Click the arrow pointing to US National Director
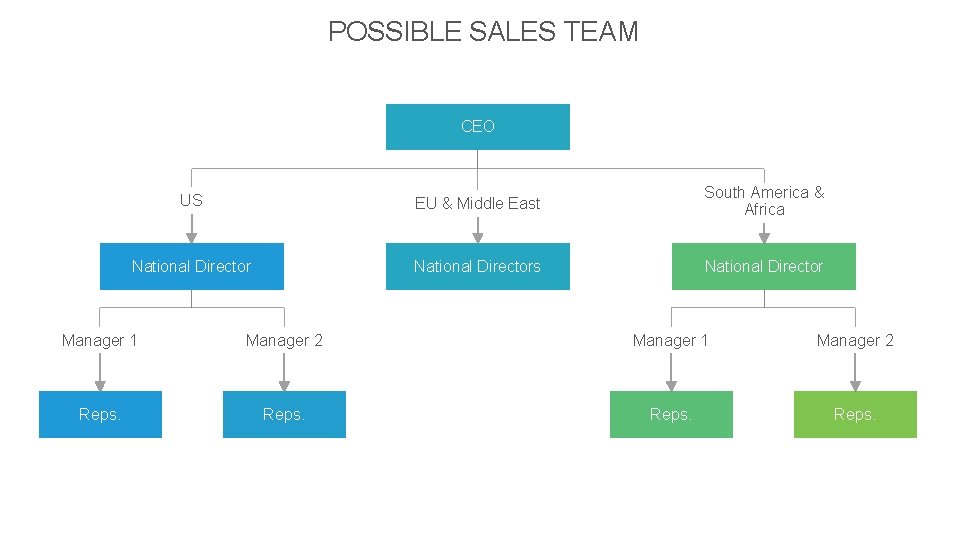This screenshot has width=960, height=540. click(191, 236)
